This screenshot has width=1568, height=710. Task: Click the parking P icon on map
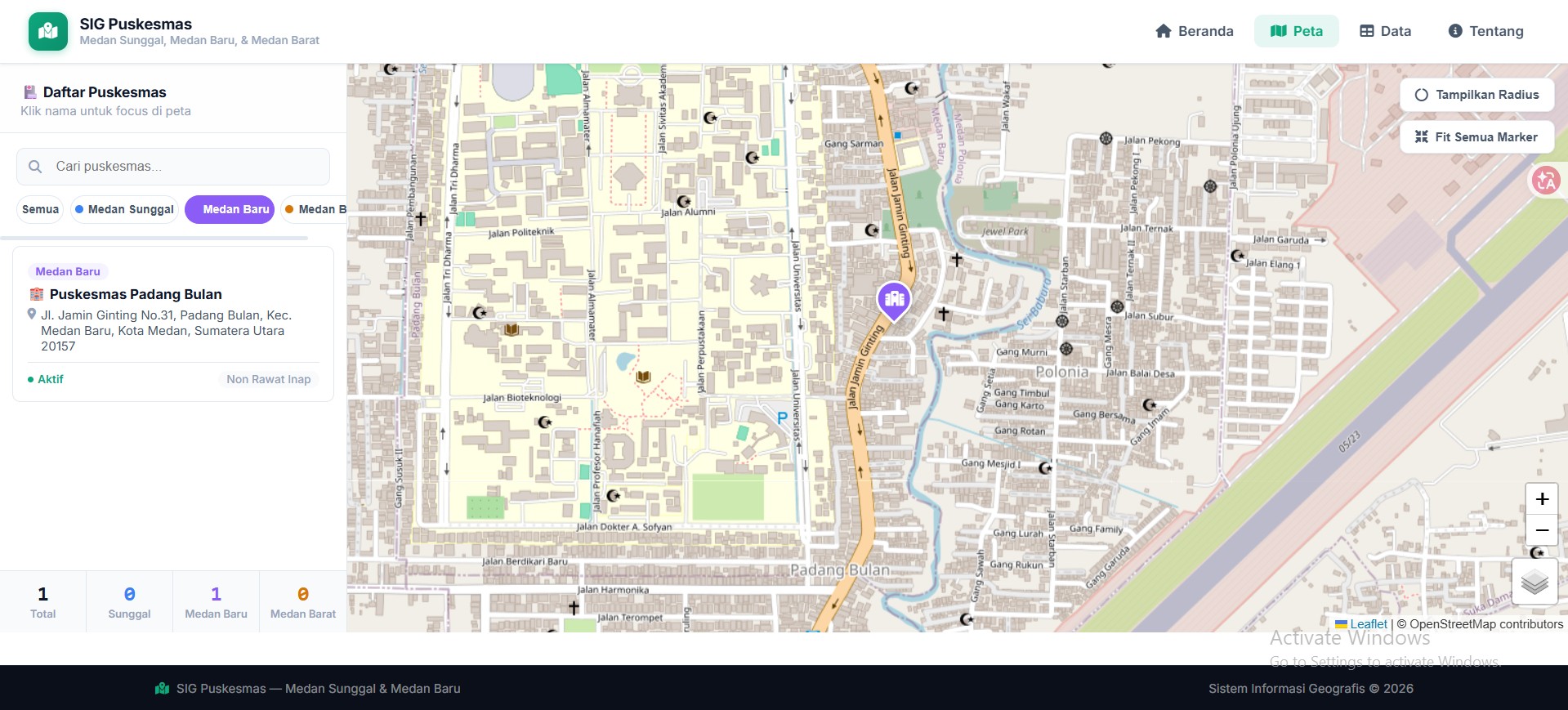pyautogui.click(x=782, y=418)
